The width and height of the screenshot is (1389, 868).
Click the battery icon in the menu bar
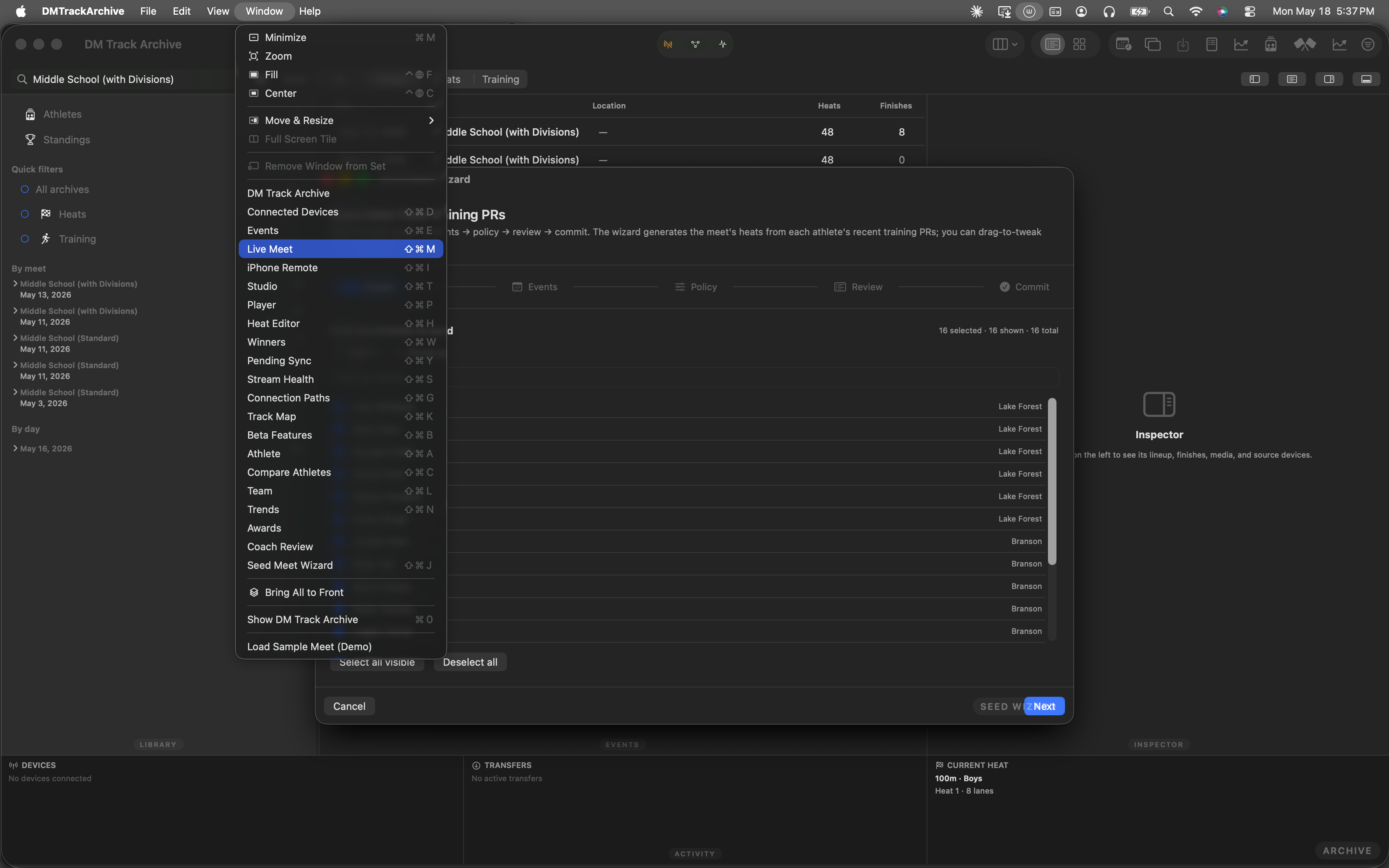tap(1139, 12)
